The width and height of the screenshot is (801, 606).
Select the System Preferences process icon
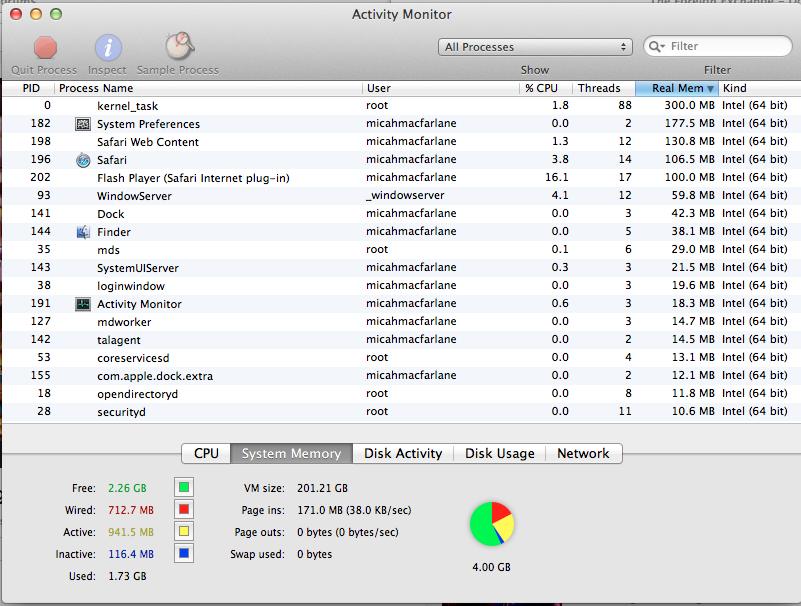pos(83,124)
